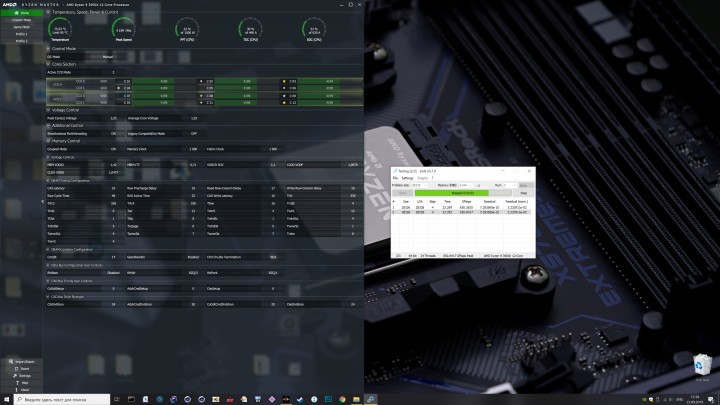Select Profile 2 in sidebar
720x405 pixels.
(x=22, y=40)
